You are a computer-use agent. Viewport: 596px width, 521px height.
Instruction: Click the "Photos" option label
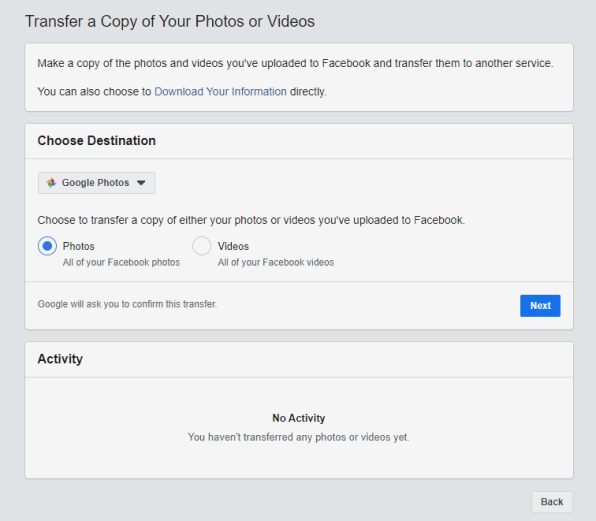click(x=78, y=246)
